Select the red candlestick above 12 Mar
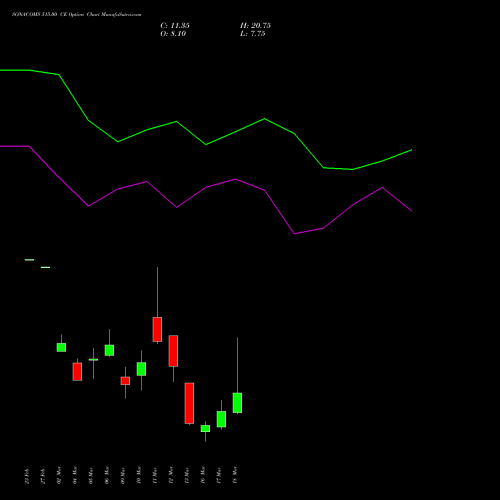Viewport: 500px width, 500px height. point(173,351)
